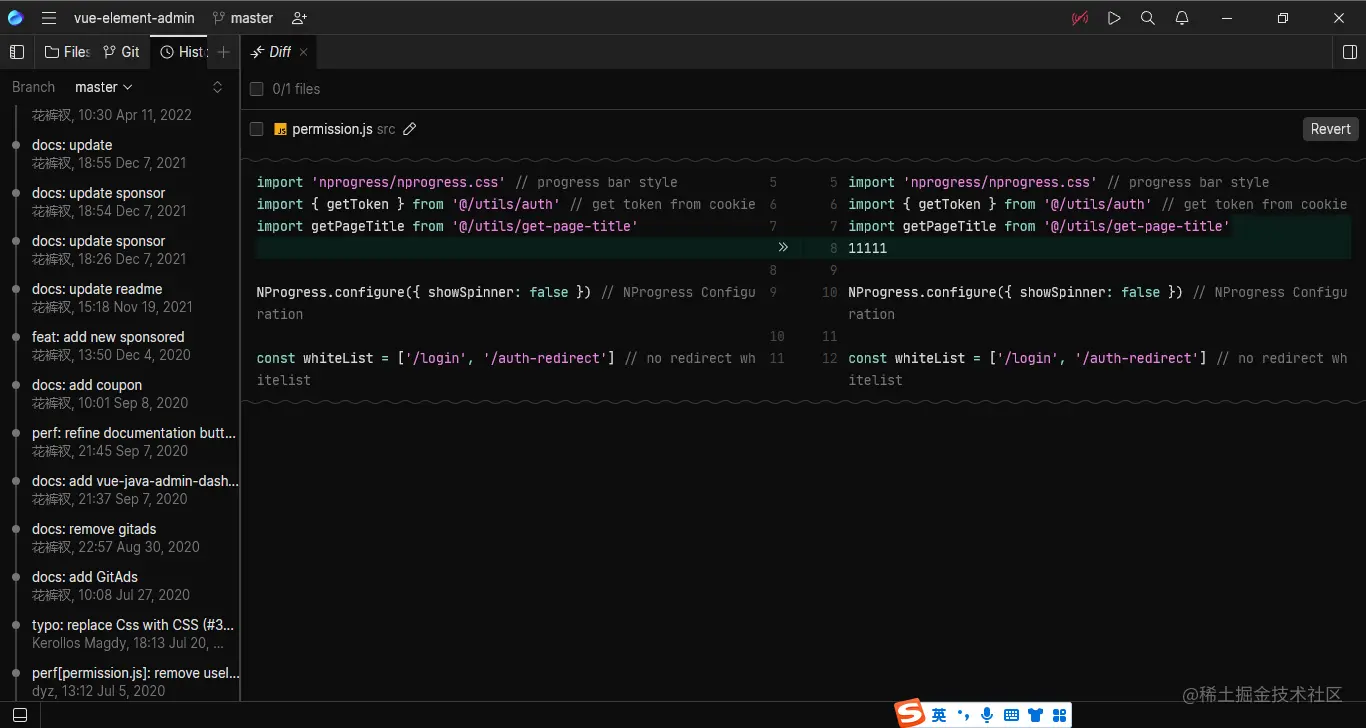Toggle the 英 language indicator in Sogou bar
The height and width of the screenshot is (728, 1366).
[x=939, y=714]
